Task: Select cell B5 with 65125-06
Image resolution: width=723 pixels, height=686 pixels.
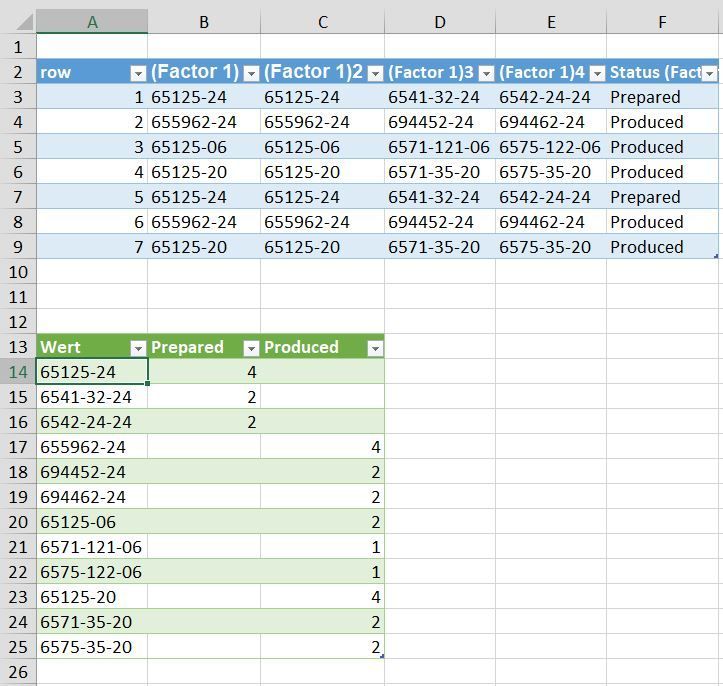Action: pos(204,147)
